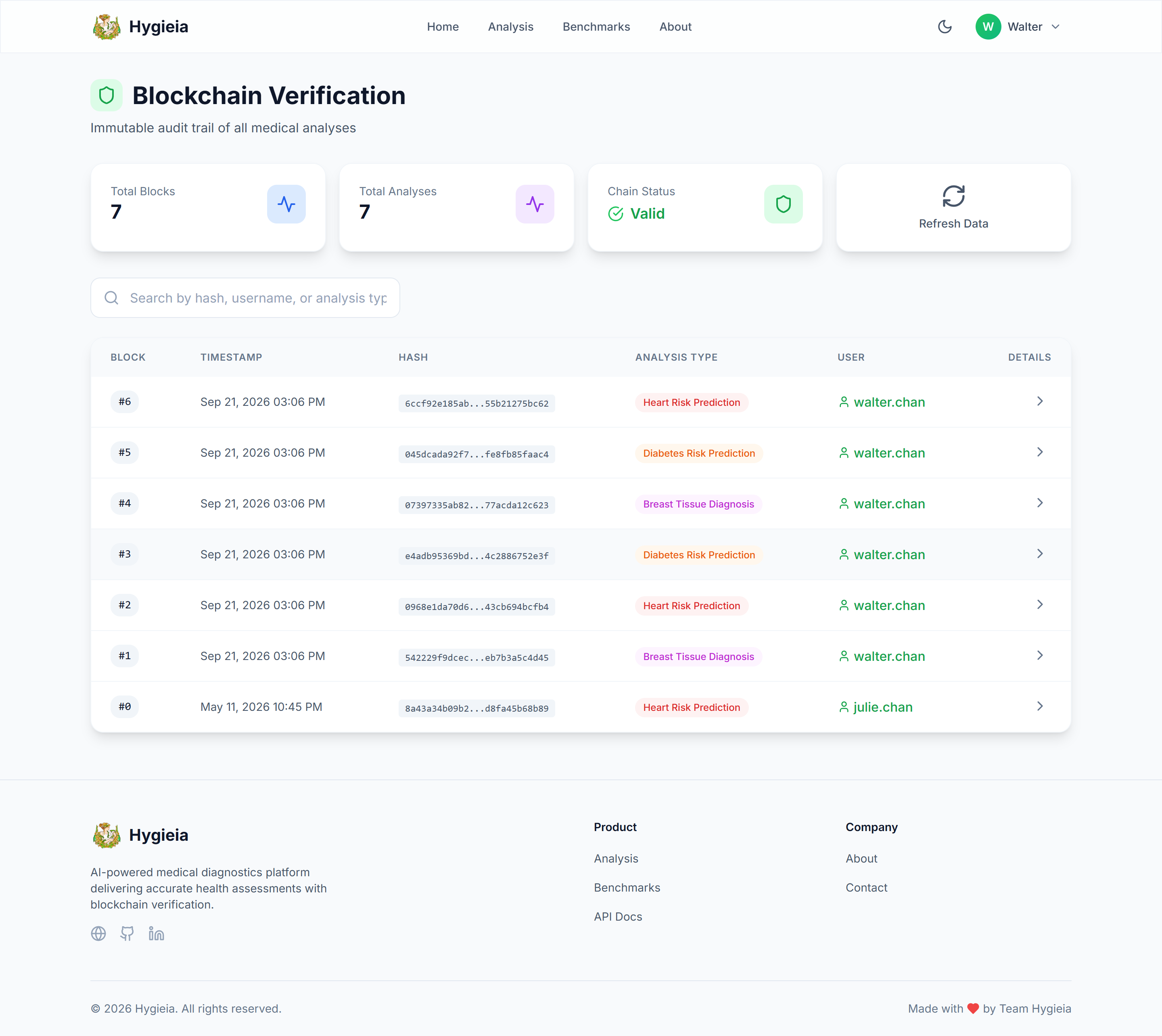Click May 11, 2026 10:45 PM timestamp
The width and height of the screenshot is (1162, 1036).
pos(261,707)
